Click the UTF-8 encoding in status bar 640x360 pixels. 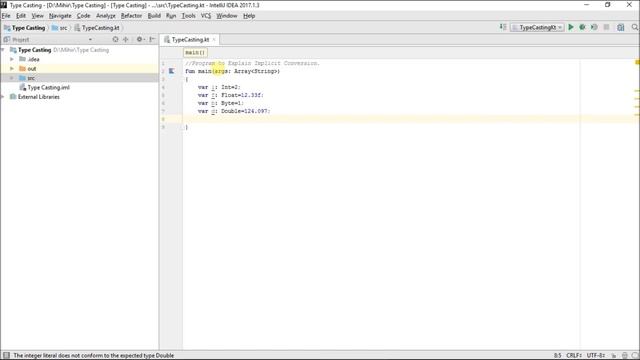(596, 356)
